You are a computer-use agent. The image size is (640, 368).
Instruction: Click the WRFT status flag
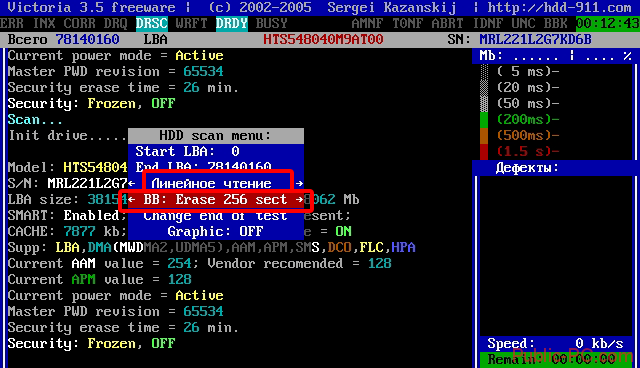point(191,24)
